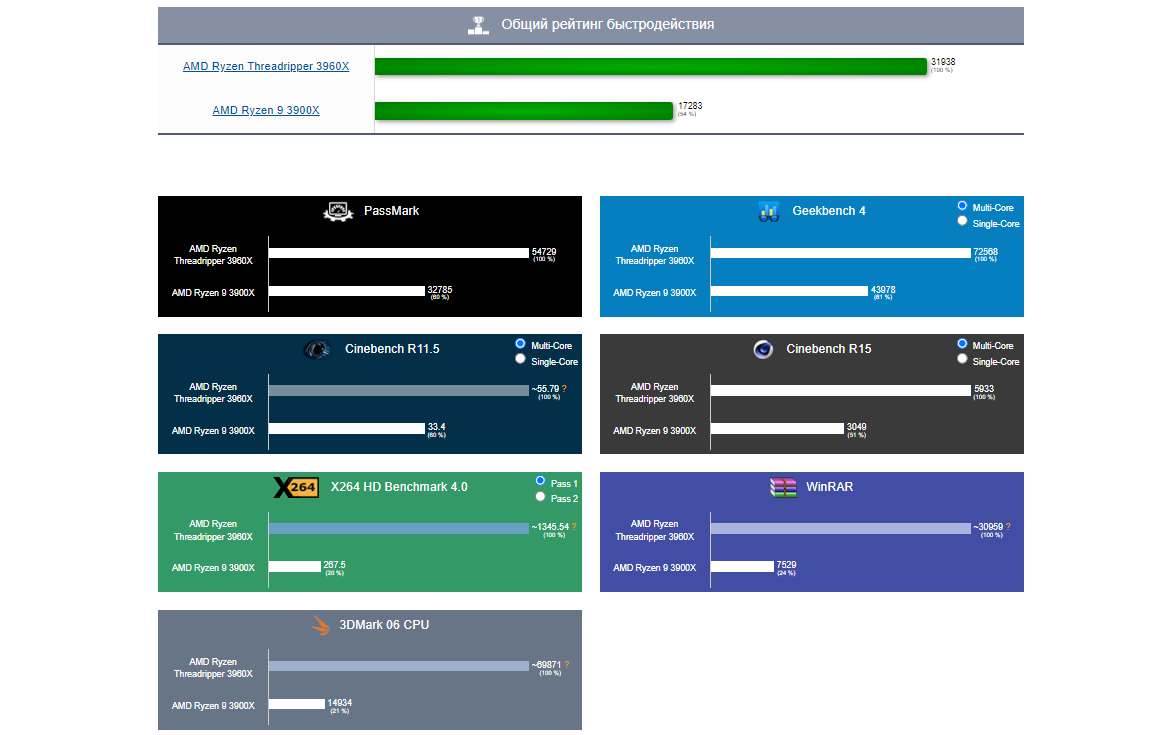Click Ryzen 9 3900X label in WinRAR panel
1175x735 pixels.
(654, 568)
